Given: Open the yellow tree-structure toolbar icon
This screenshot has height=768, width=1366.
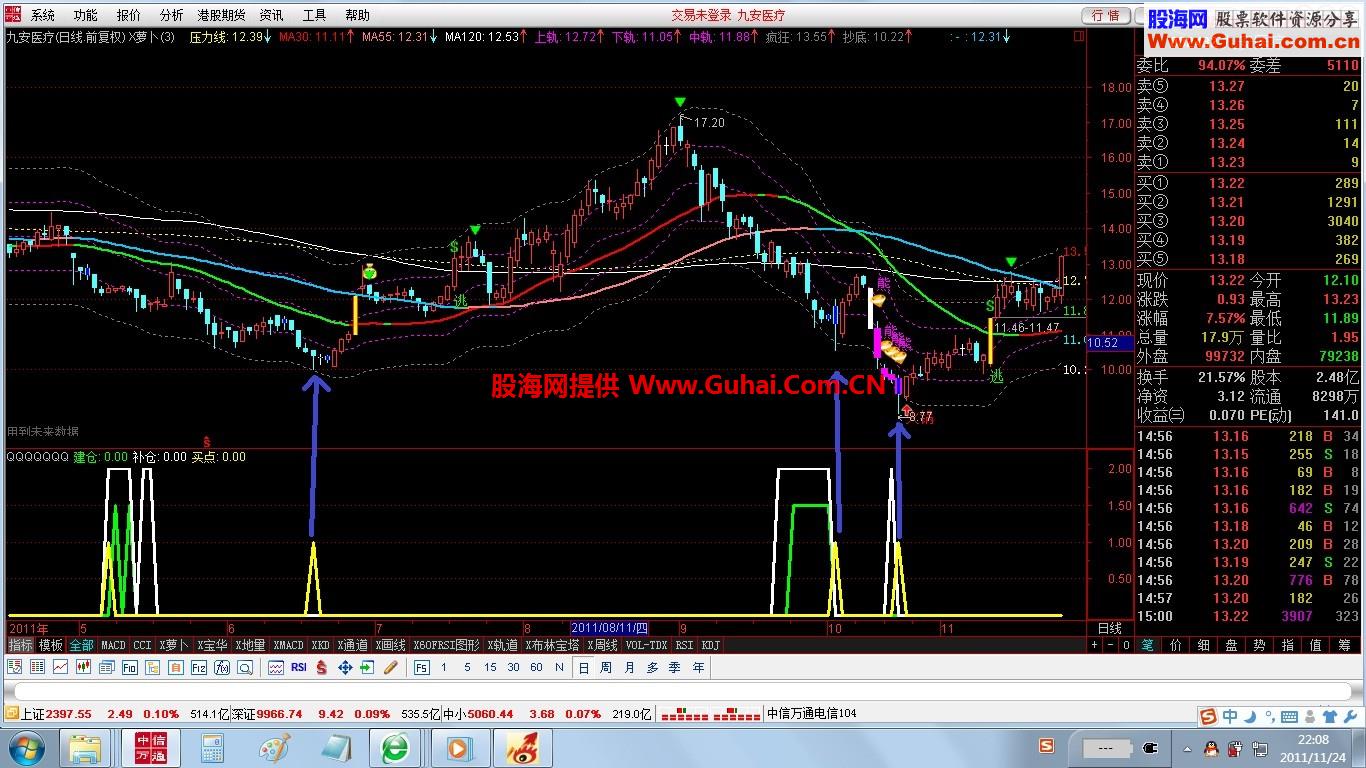Looking at the screenshot, I should 153,667.
